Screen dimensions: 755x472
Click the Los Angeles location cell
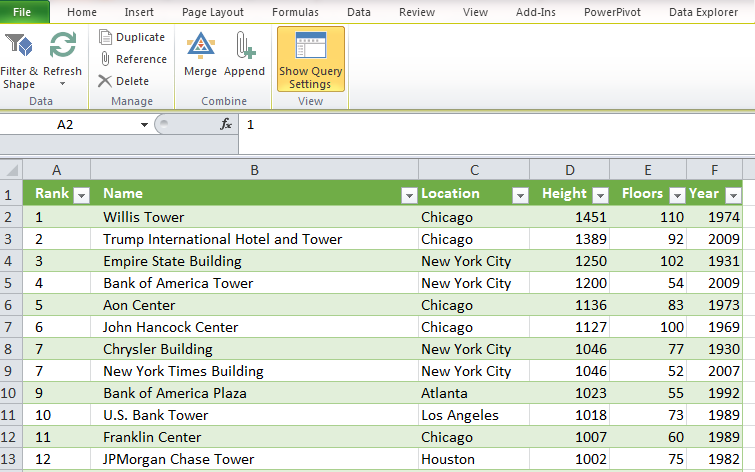pyautogui.click(x=474, y=415)
